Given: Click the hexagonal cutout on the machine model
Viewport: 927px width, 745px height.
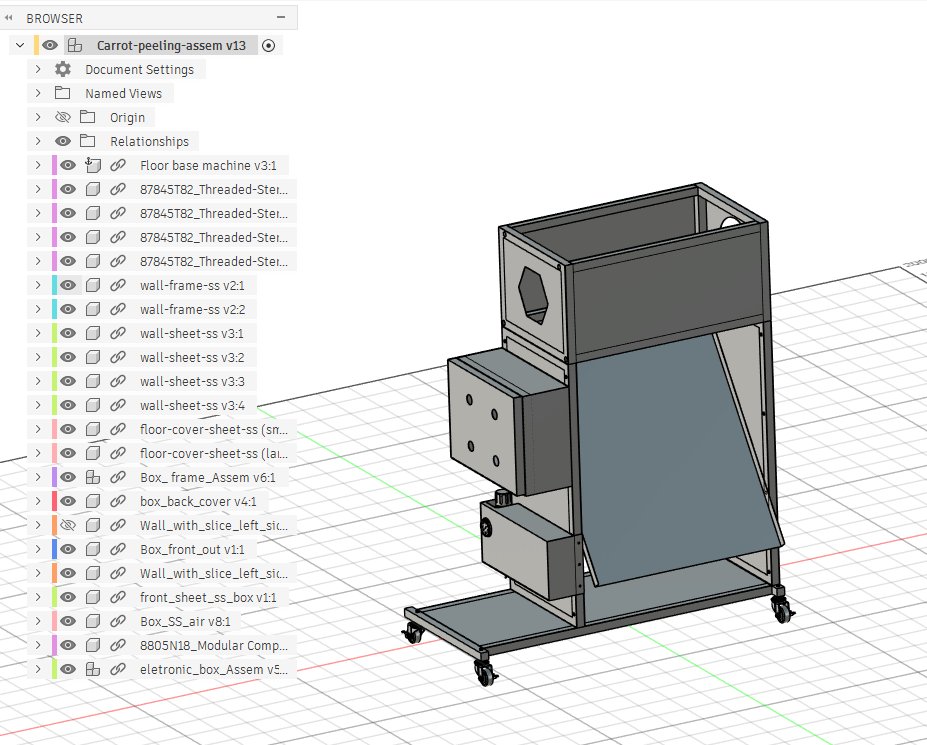Looking at the screenshot, I should (x=533, y=294).
